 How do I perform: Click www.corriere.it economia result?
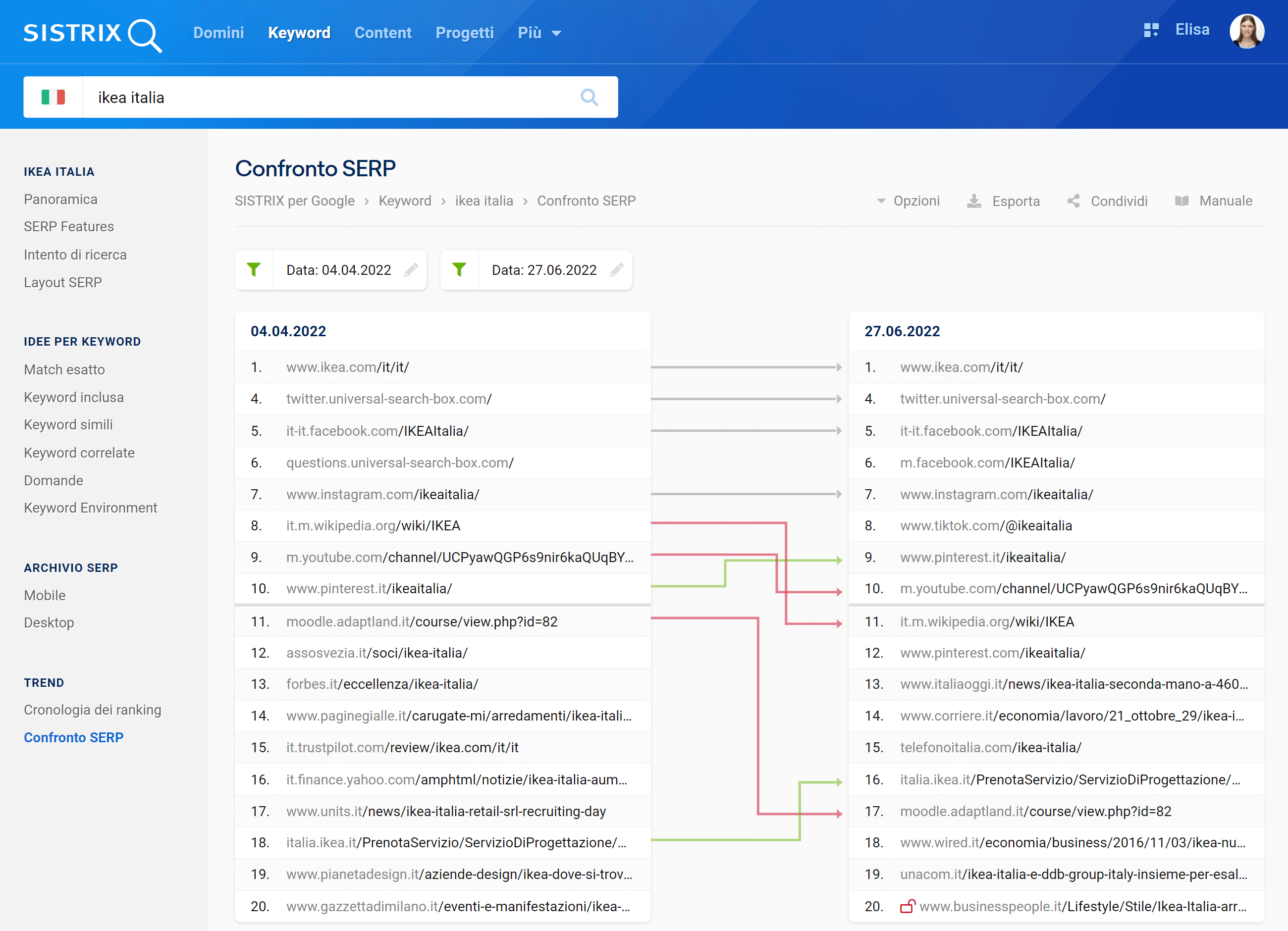coord(1072,716)
